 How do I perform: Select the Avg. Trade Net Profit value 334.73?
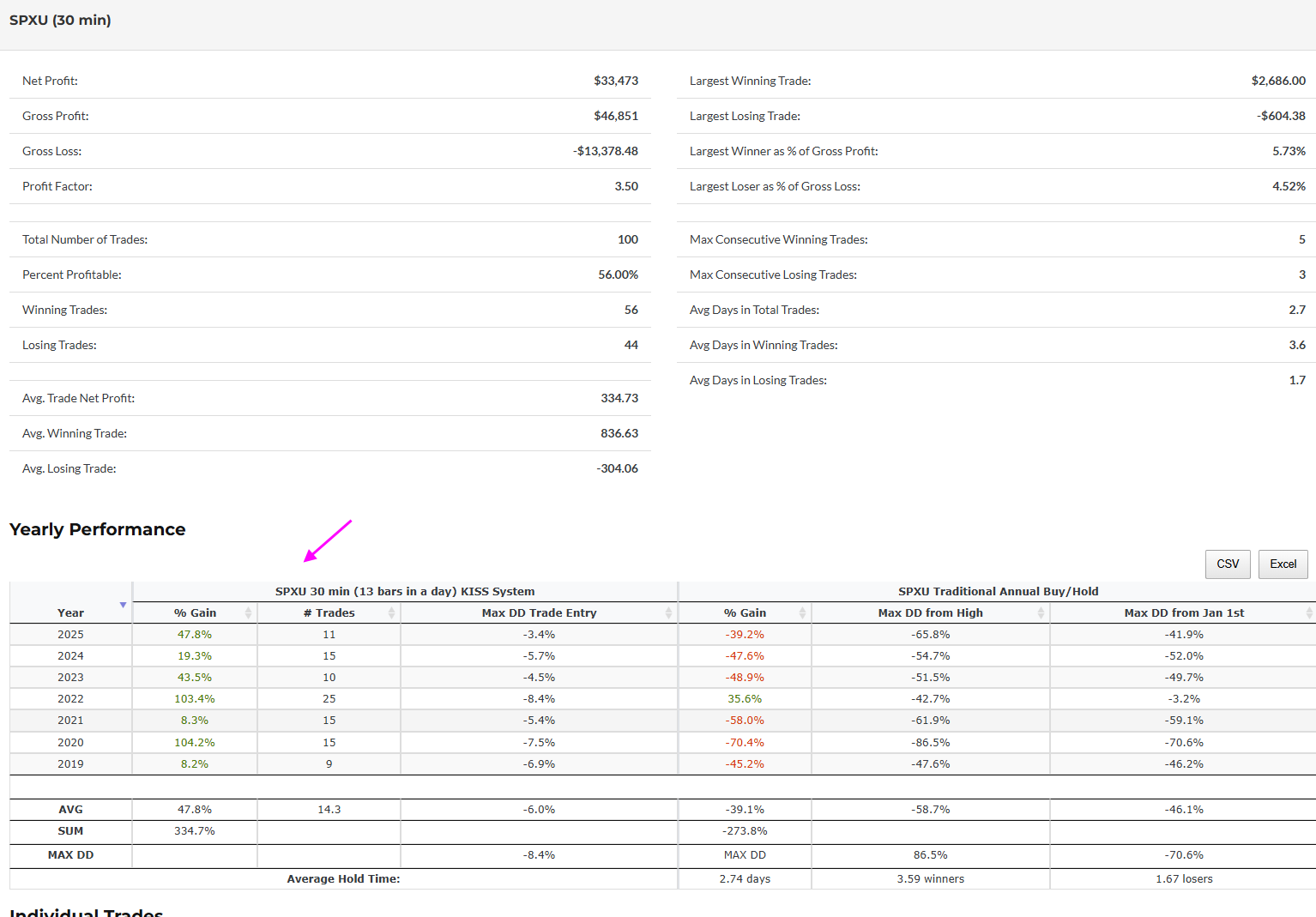click(619, 398)
